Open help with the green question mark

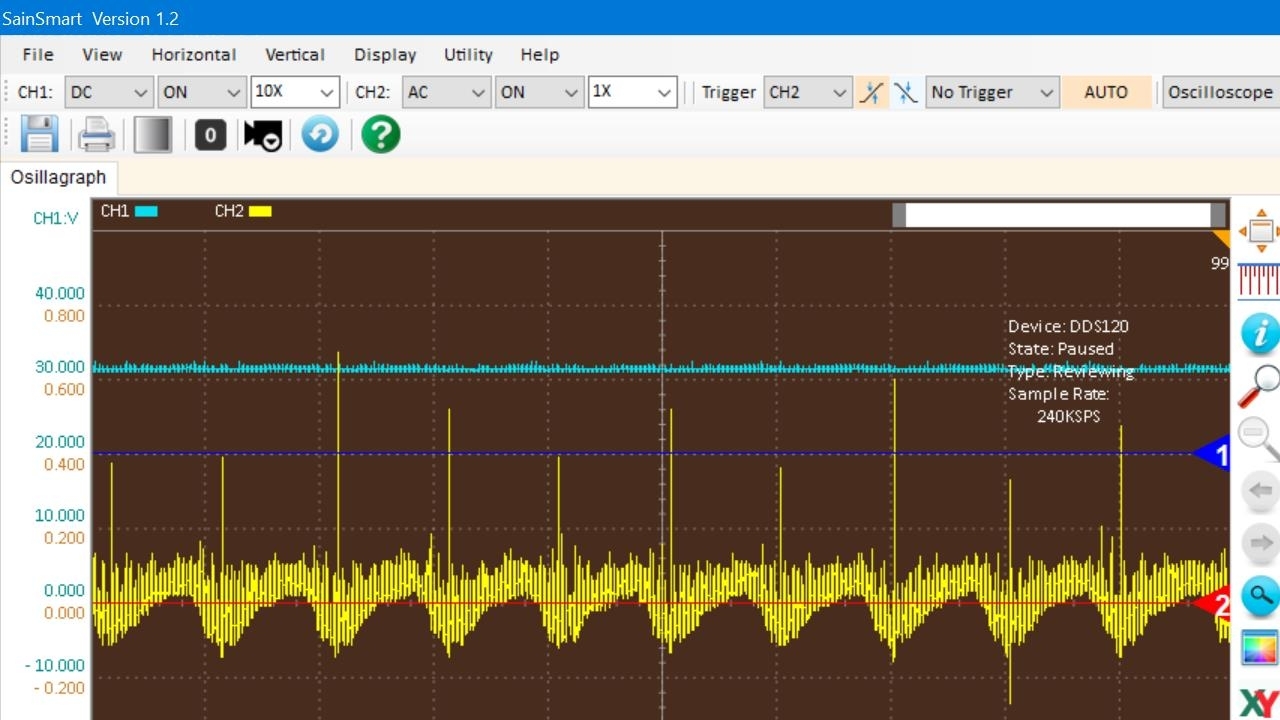point(381,134)
